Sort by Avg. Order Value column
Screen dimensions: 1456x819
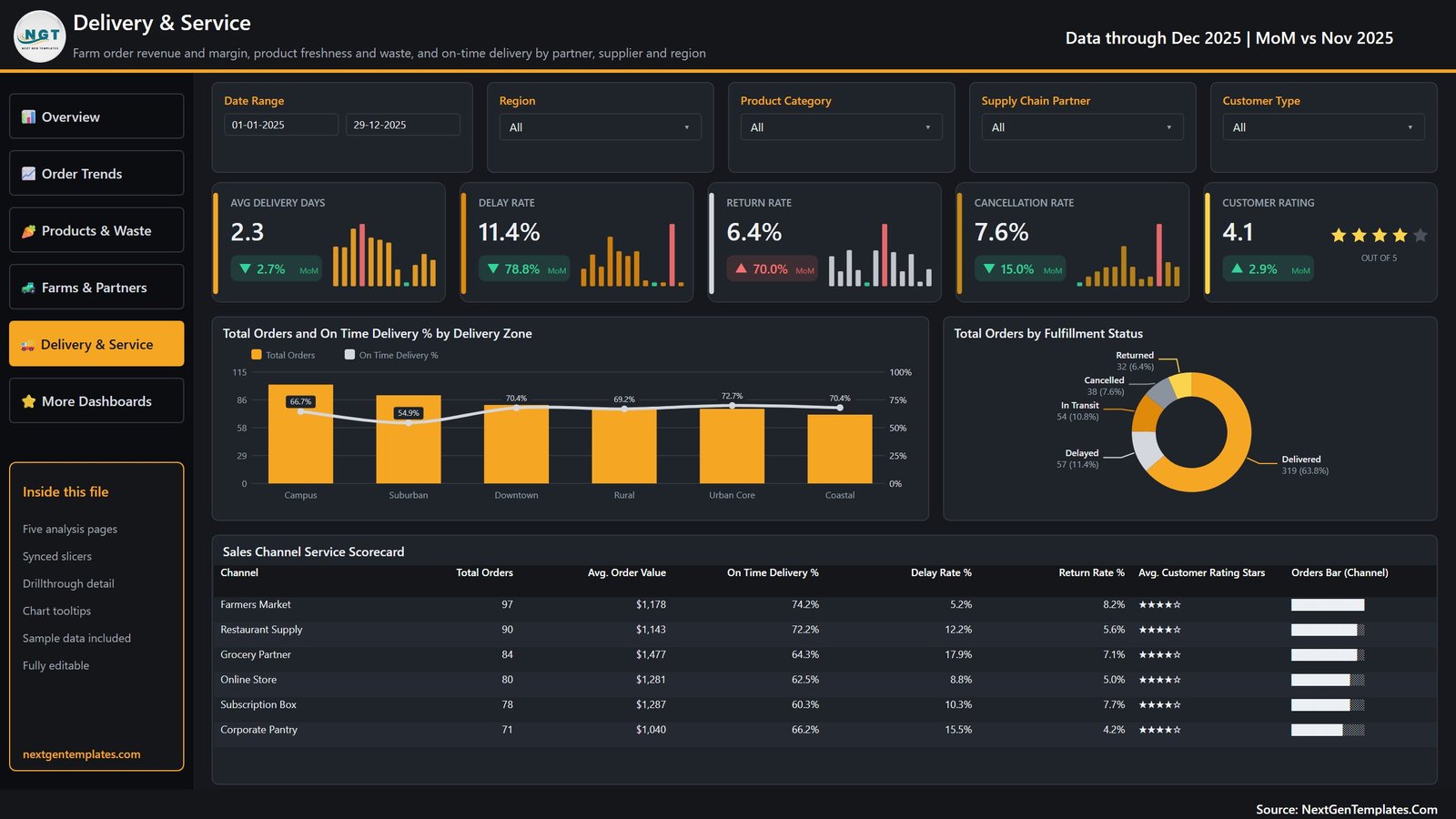pyautogui.click(x=626, y=573)
